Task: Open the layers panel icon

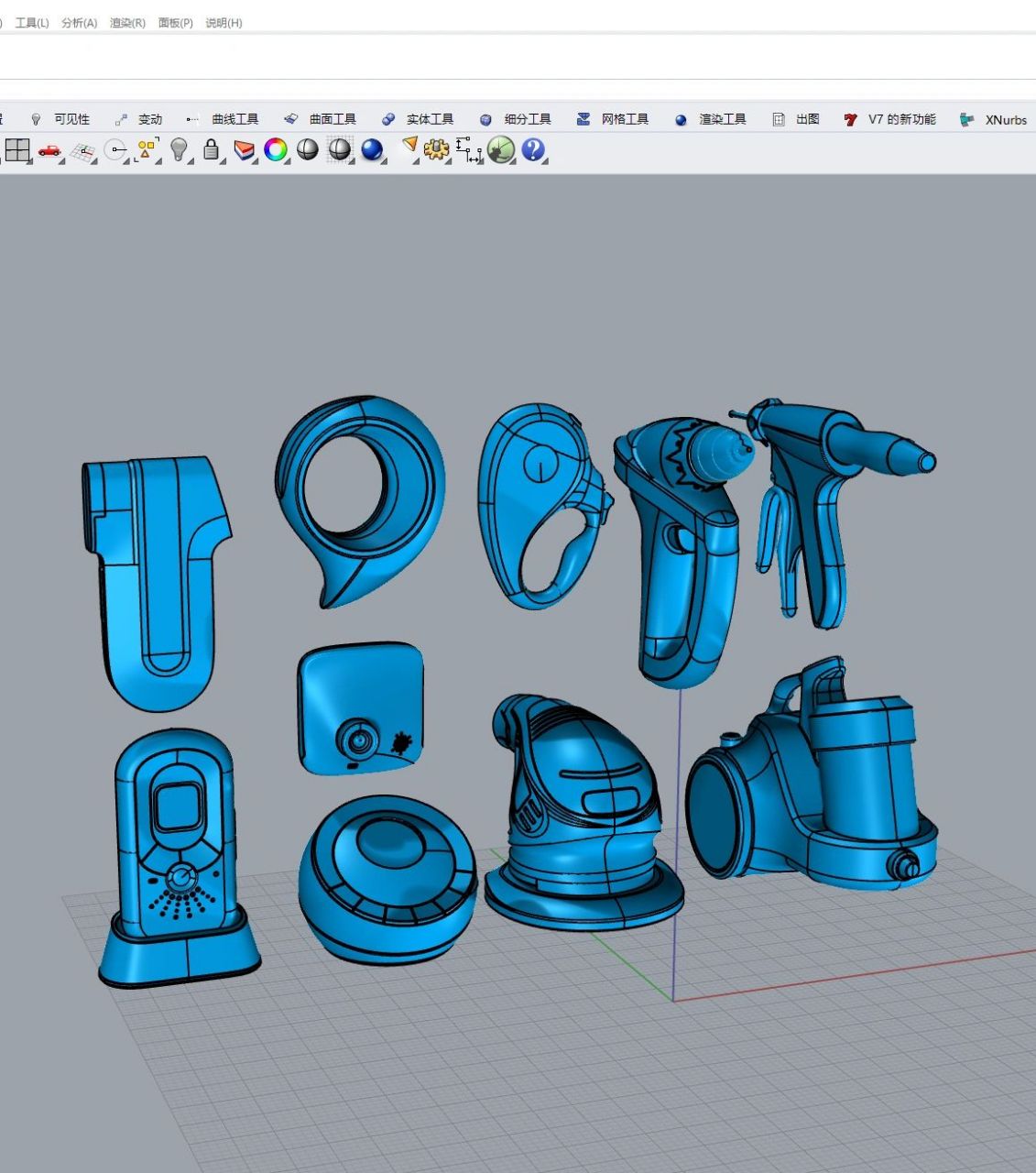Action: click(244, 149)
